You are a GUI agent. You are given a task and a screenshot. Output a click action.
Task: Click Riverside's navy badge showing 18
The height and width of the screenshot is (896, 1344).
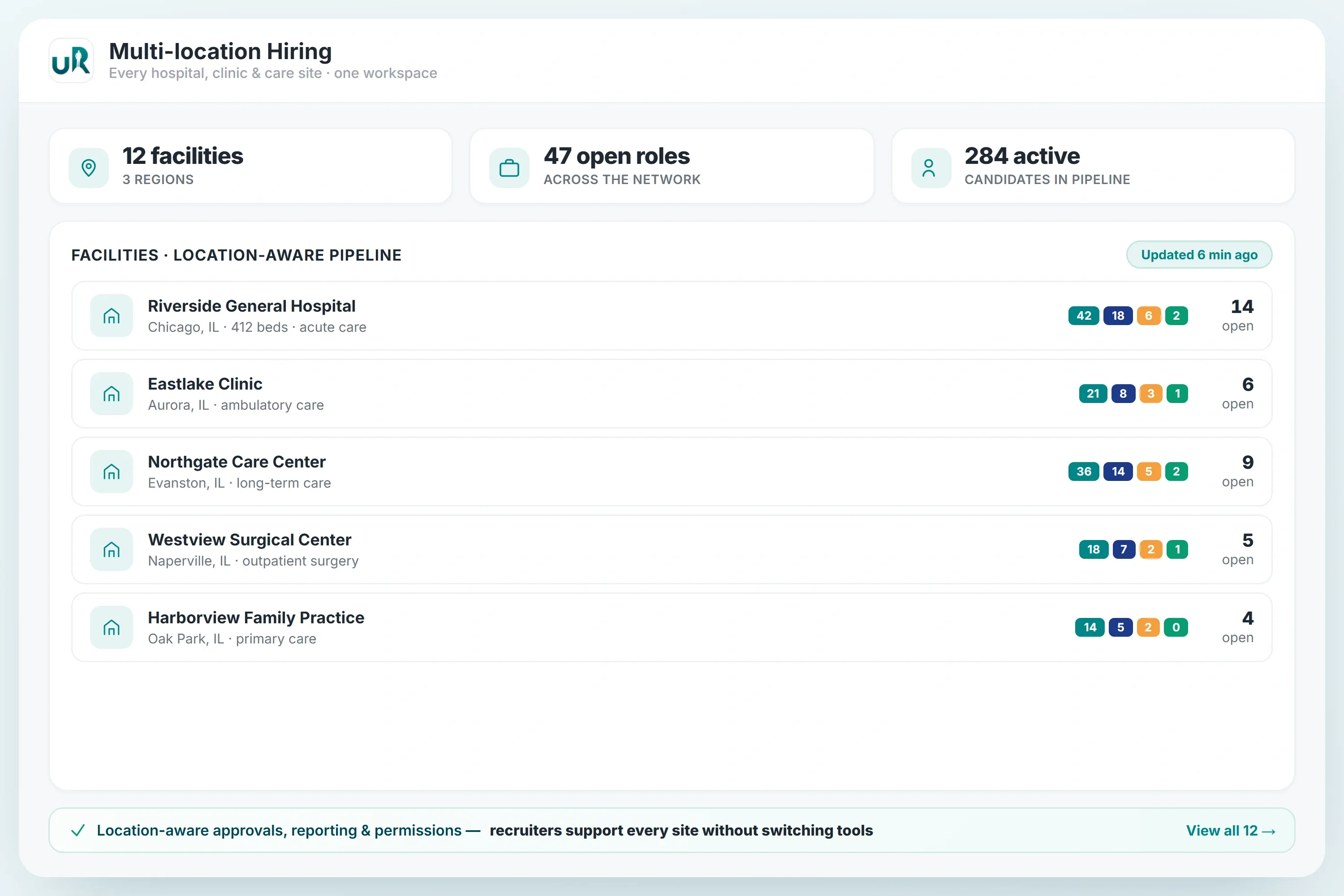(x=1118, y=315)
